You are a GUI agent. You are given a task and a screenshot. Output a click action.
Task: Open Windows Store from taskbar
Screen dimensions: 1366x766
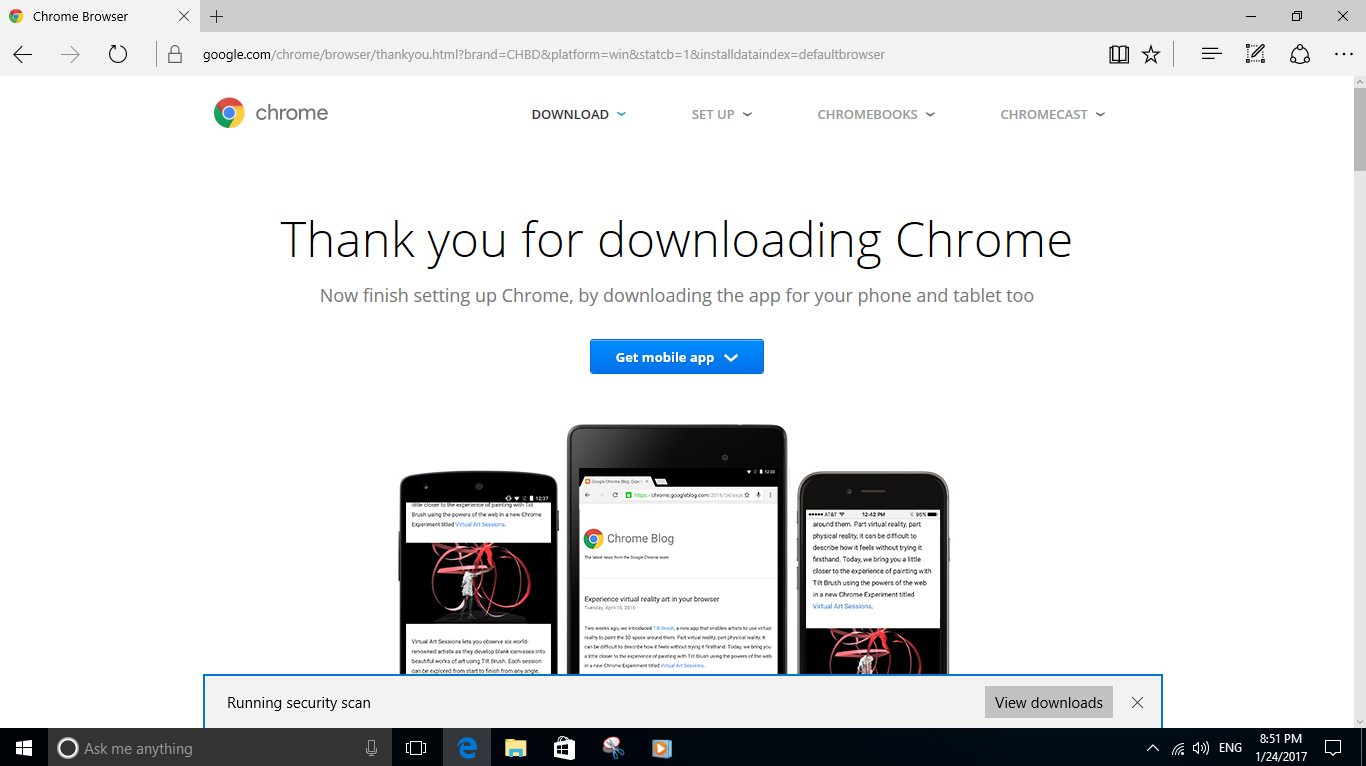click(x=564, y=747)
